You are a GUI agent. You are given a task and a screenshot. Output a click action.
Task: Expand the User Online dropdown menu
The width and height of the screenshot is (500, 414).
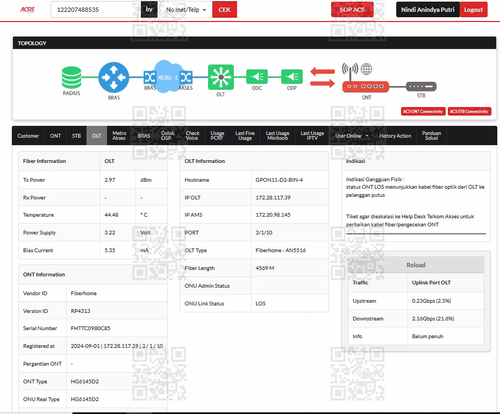[352, 136]
